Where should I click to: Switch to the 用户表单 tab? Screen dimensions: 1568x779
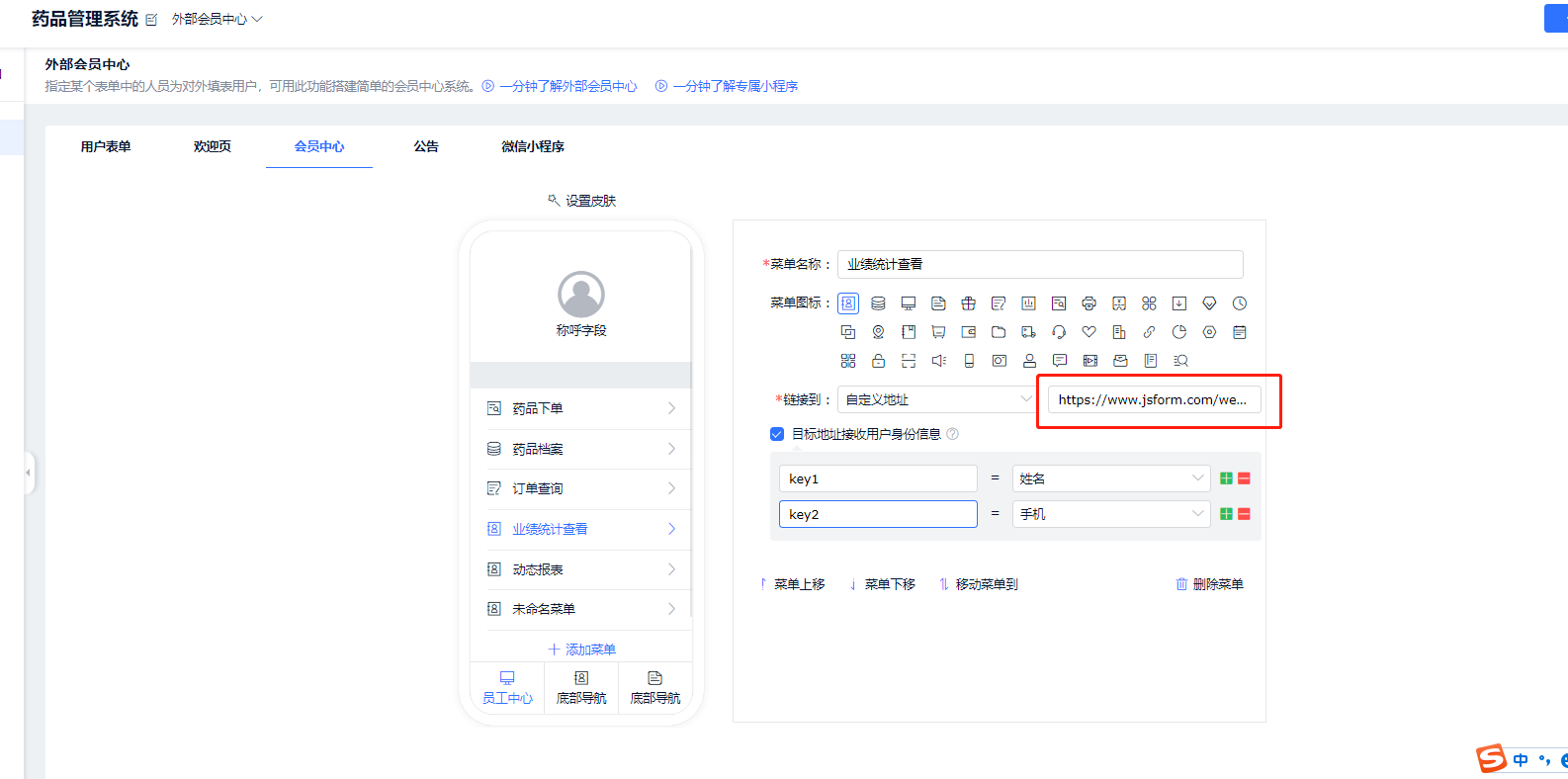click(106, 146)
